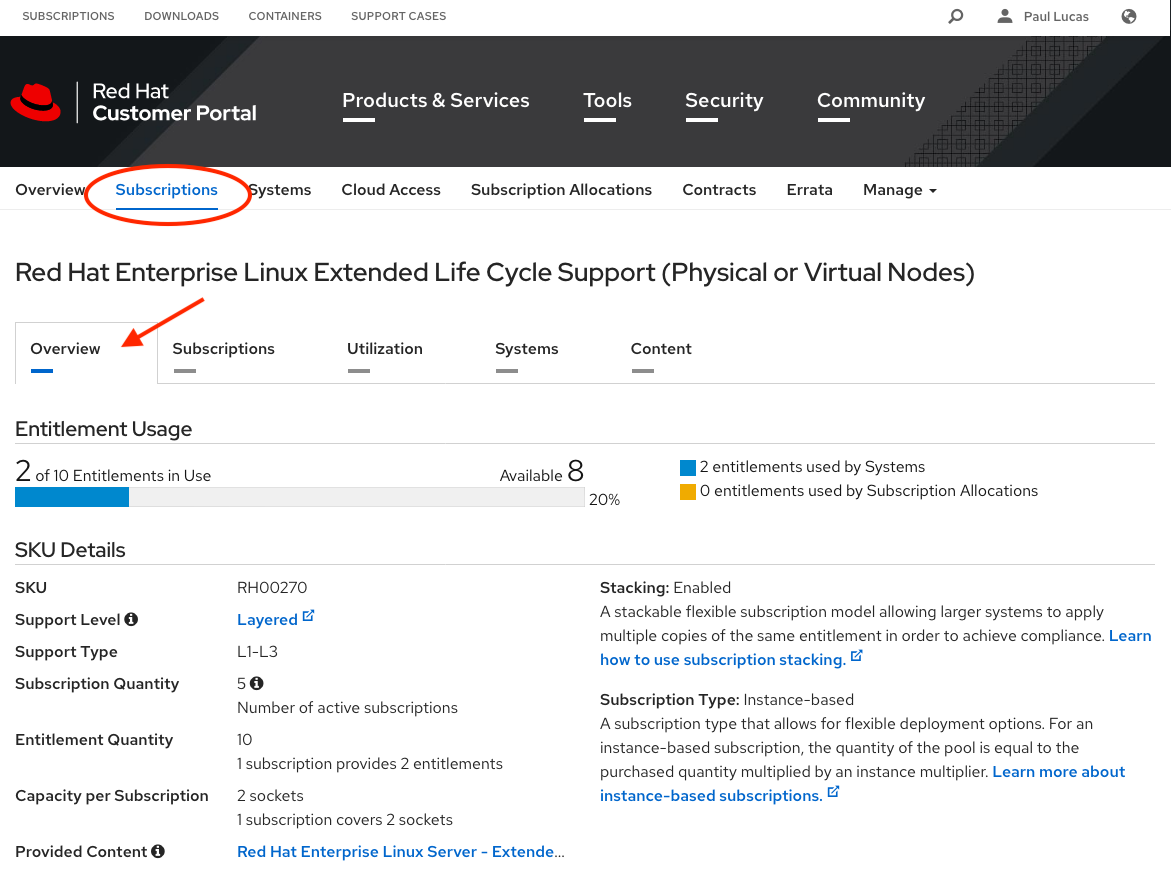Switch to the Utilization tab
The image size is (1171, 893).
pyautogui.click(x=384, y=349)
